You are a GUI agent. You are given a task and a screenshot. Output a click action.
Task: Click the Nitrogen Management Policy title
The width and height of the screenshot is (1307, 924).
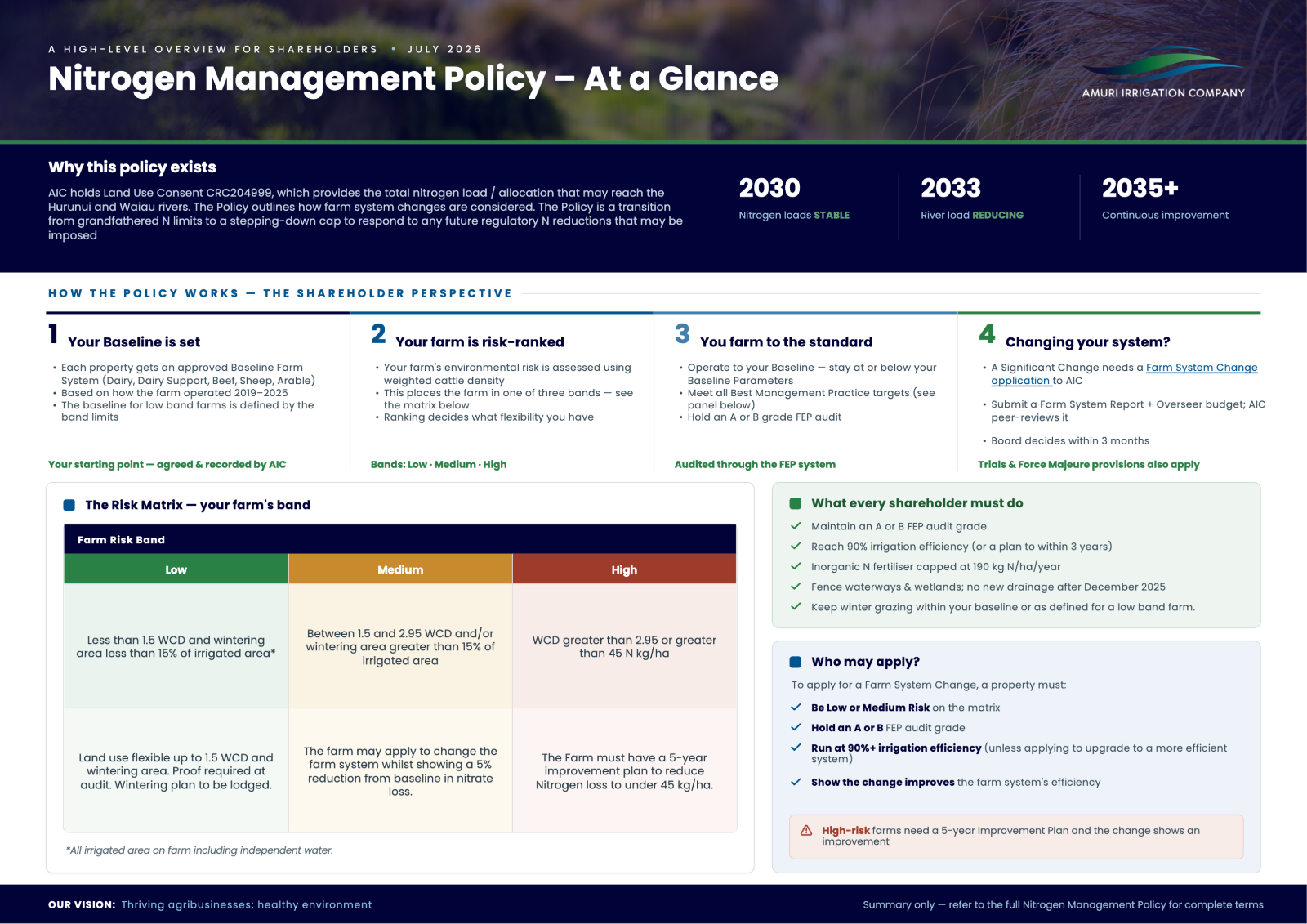tap(413, 78)
